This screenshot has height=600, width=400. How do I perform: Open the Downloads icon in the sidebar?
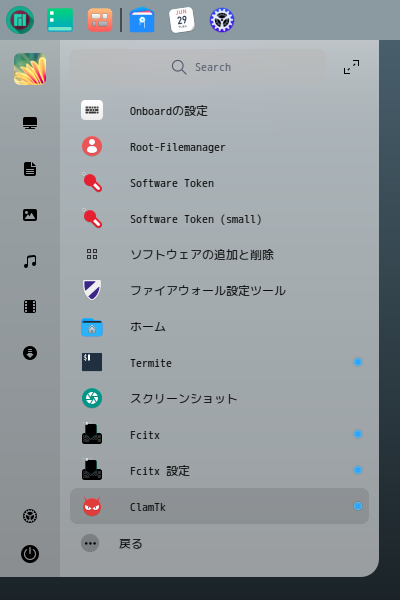pos(30,353)
